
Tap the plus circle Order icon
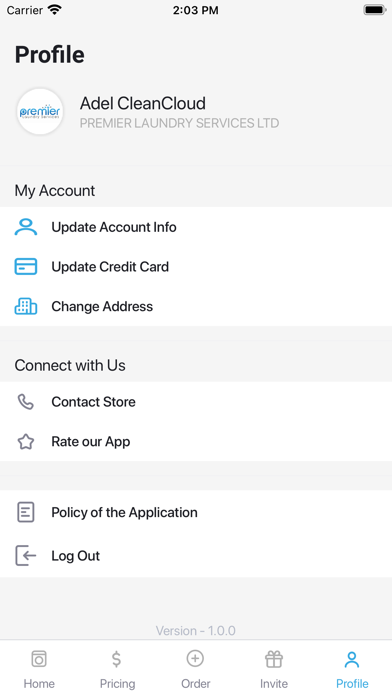[x=195, y=658]
